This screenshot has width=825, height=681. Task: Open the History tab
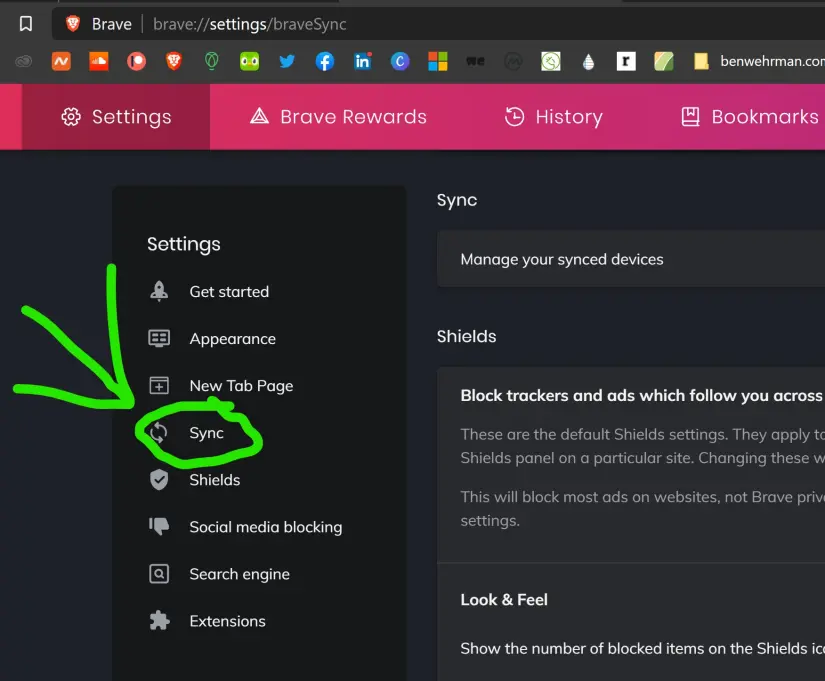(554, 117)
